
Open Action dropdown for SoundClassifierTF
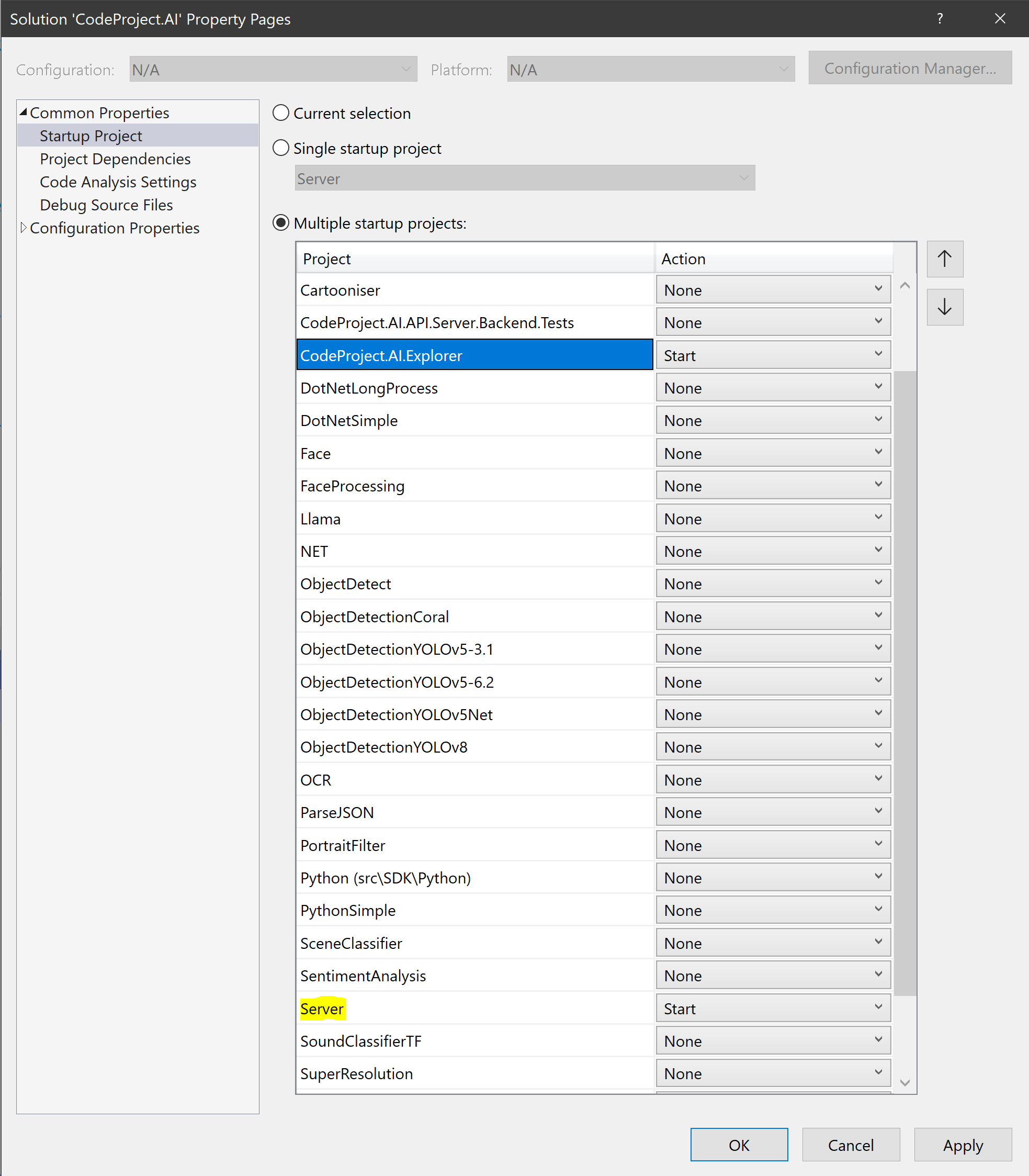[x=773, y=1041]
